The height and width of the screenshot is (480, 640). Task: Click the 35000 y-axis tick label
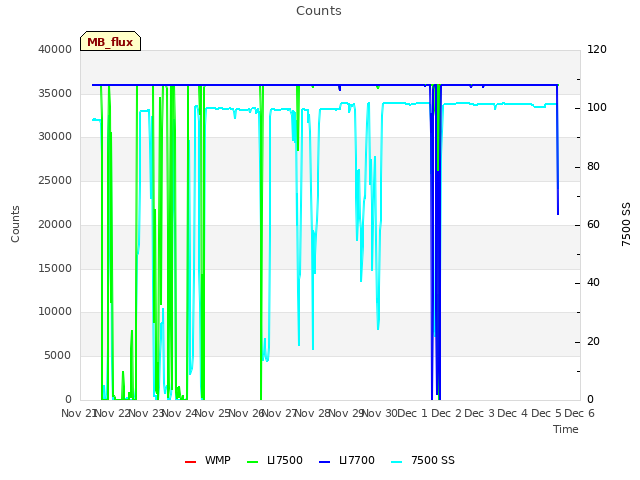55,93
